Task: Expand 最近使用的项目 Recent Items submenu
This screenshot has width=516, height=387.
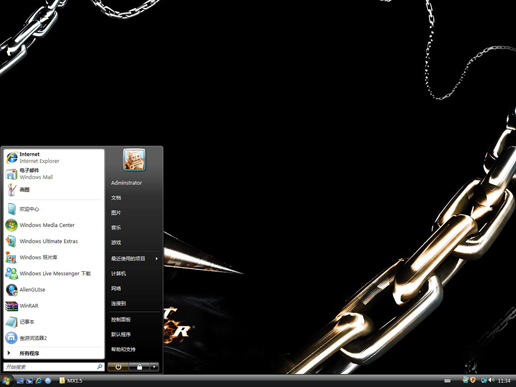Action: (134, 258)
